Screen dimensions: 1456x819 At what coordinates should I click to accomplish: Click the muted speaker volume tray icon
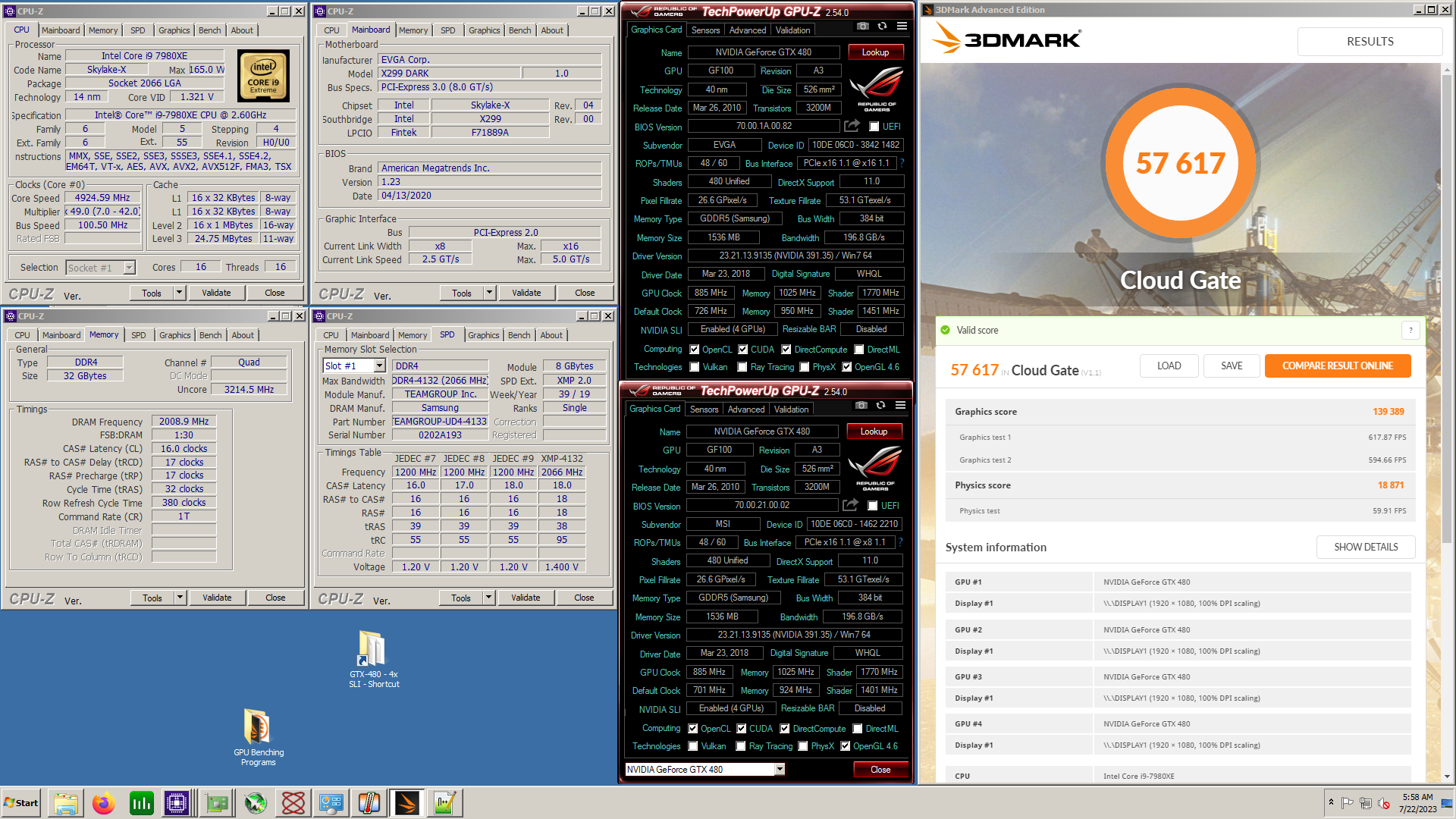coord(1383,803)
